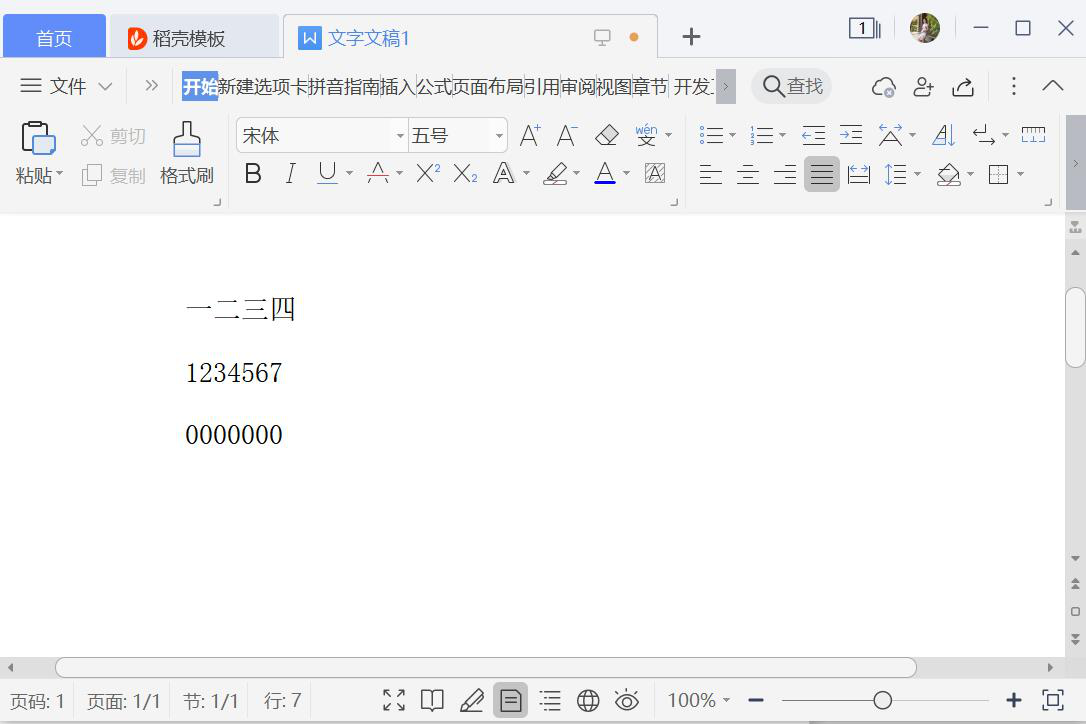The width and height of the screenshot is (1086, 724).
Task: Click the 查找 search button
Action: pos(792,87)
